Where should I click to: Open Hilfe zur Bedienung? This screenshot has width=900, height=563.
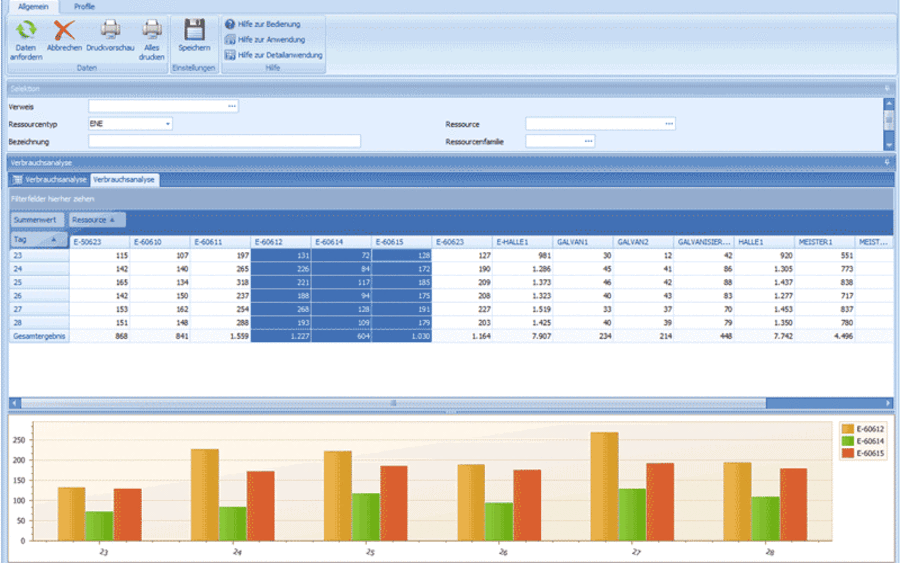pyautogui.click(x=263, y=24)
